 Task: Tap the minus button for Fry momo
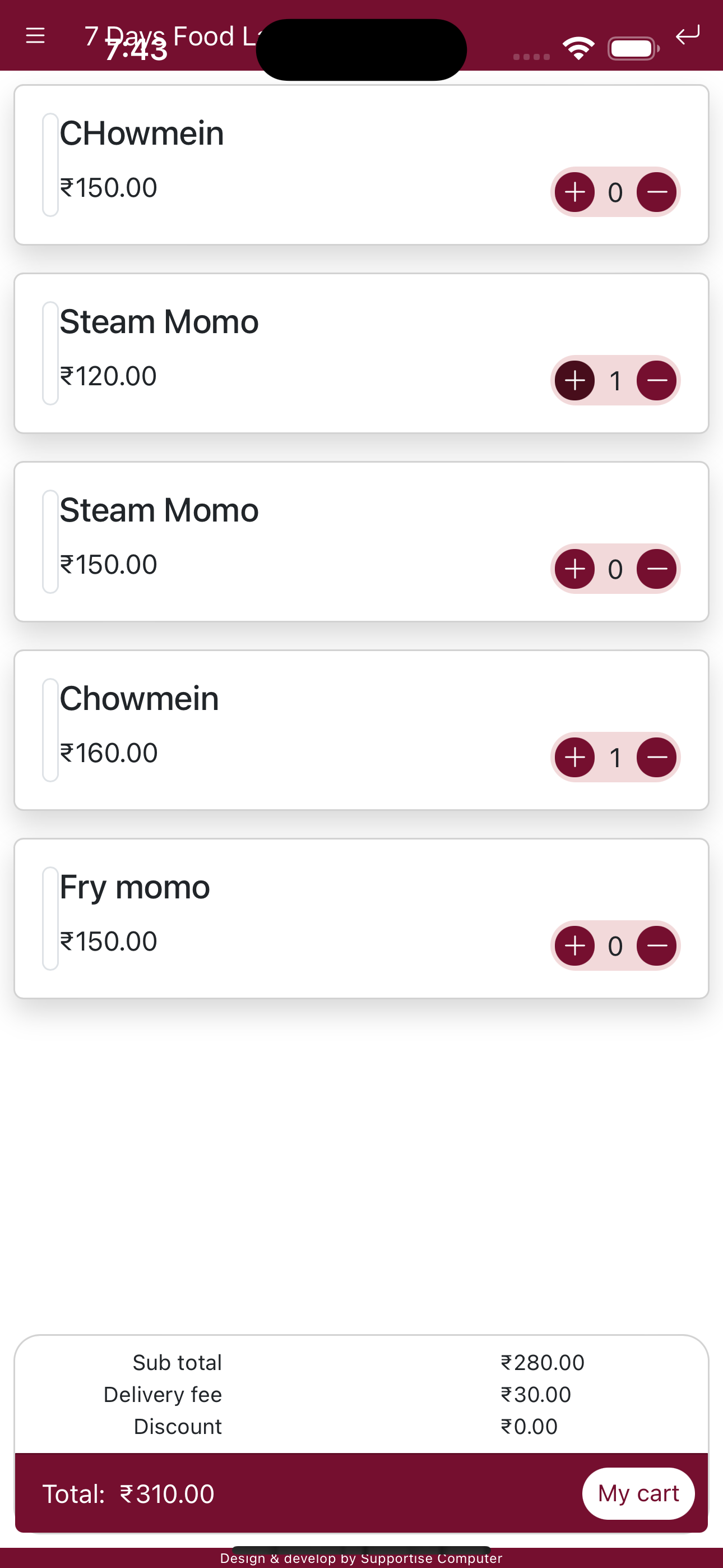pos(656,946)
